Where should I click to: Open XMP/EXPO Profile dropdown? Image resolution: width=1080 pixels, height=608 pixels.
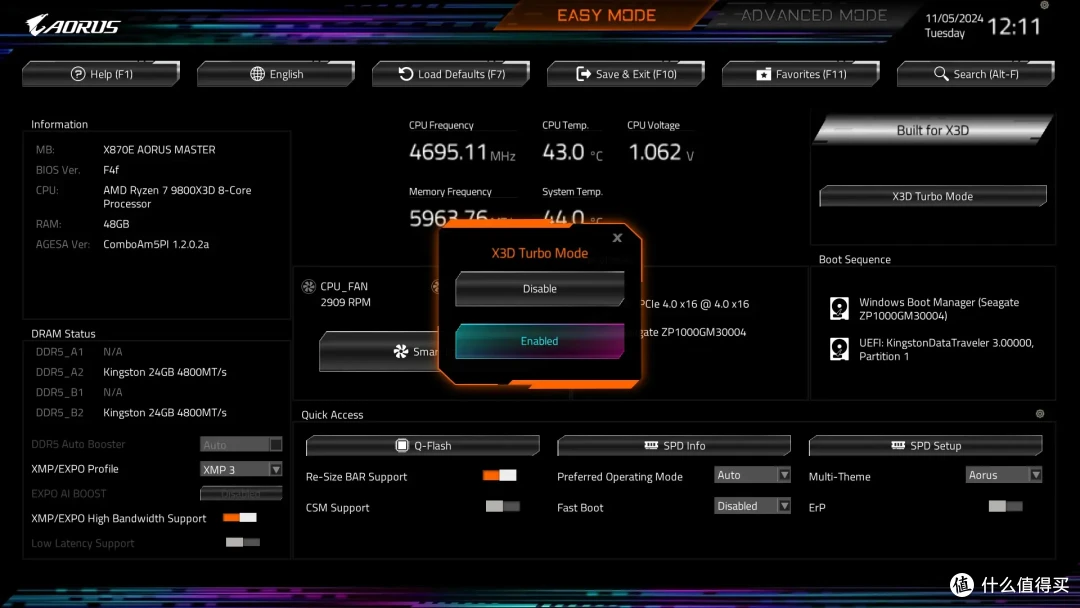tap(241, 469)
